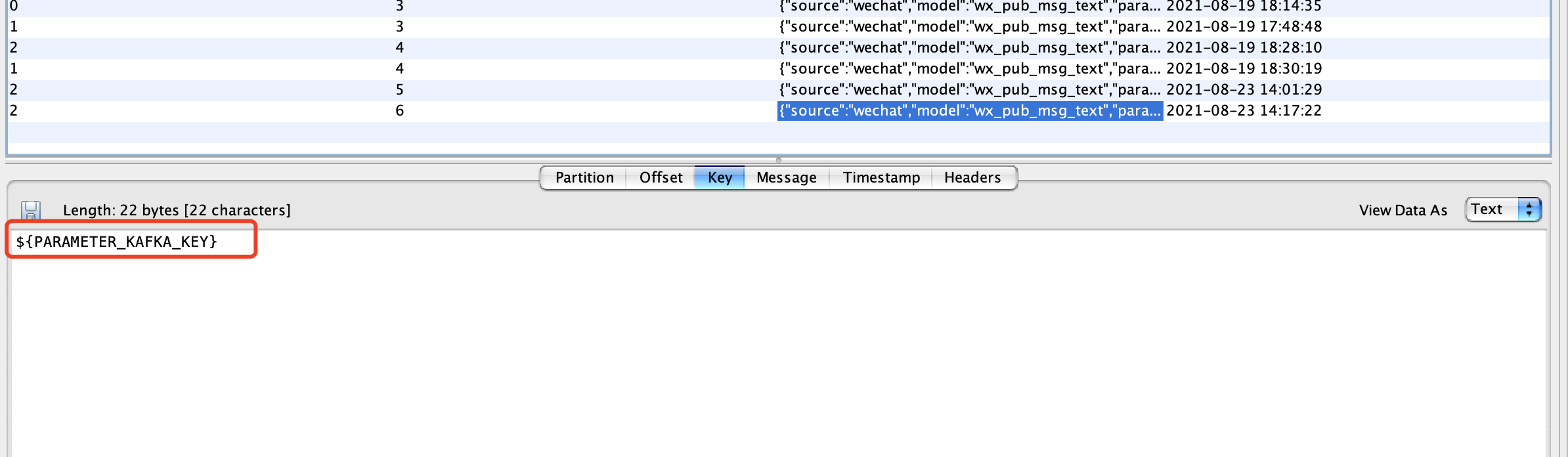Open the View Data As dropdown
Screen dimensions: 1568x457
pos(1503,209)
